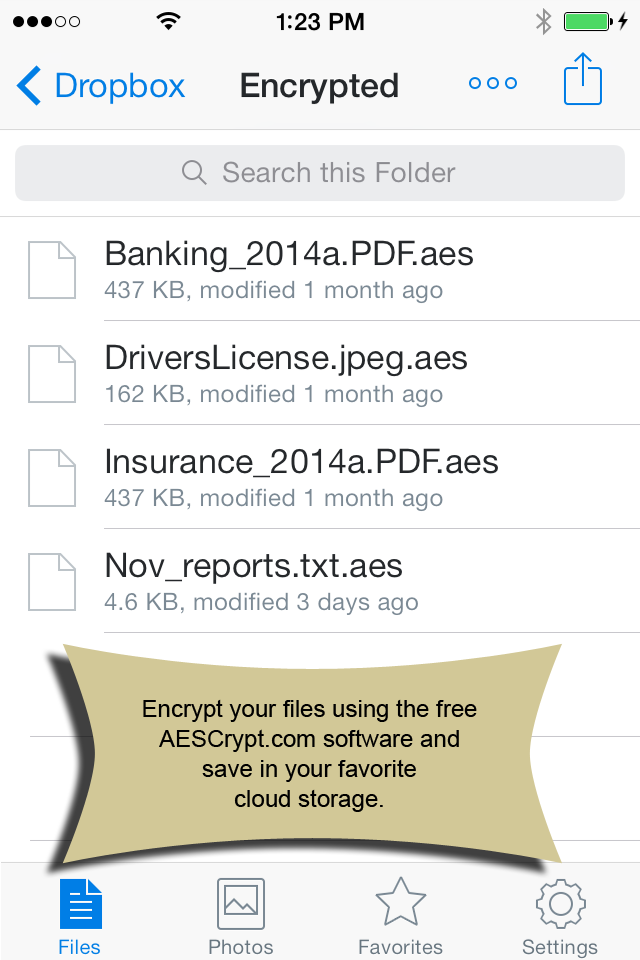This screenshot has width=640, height=960.
Task: Go back to Dropbox folder
Action: [101, 86]
